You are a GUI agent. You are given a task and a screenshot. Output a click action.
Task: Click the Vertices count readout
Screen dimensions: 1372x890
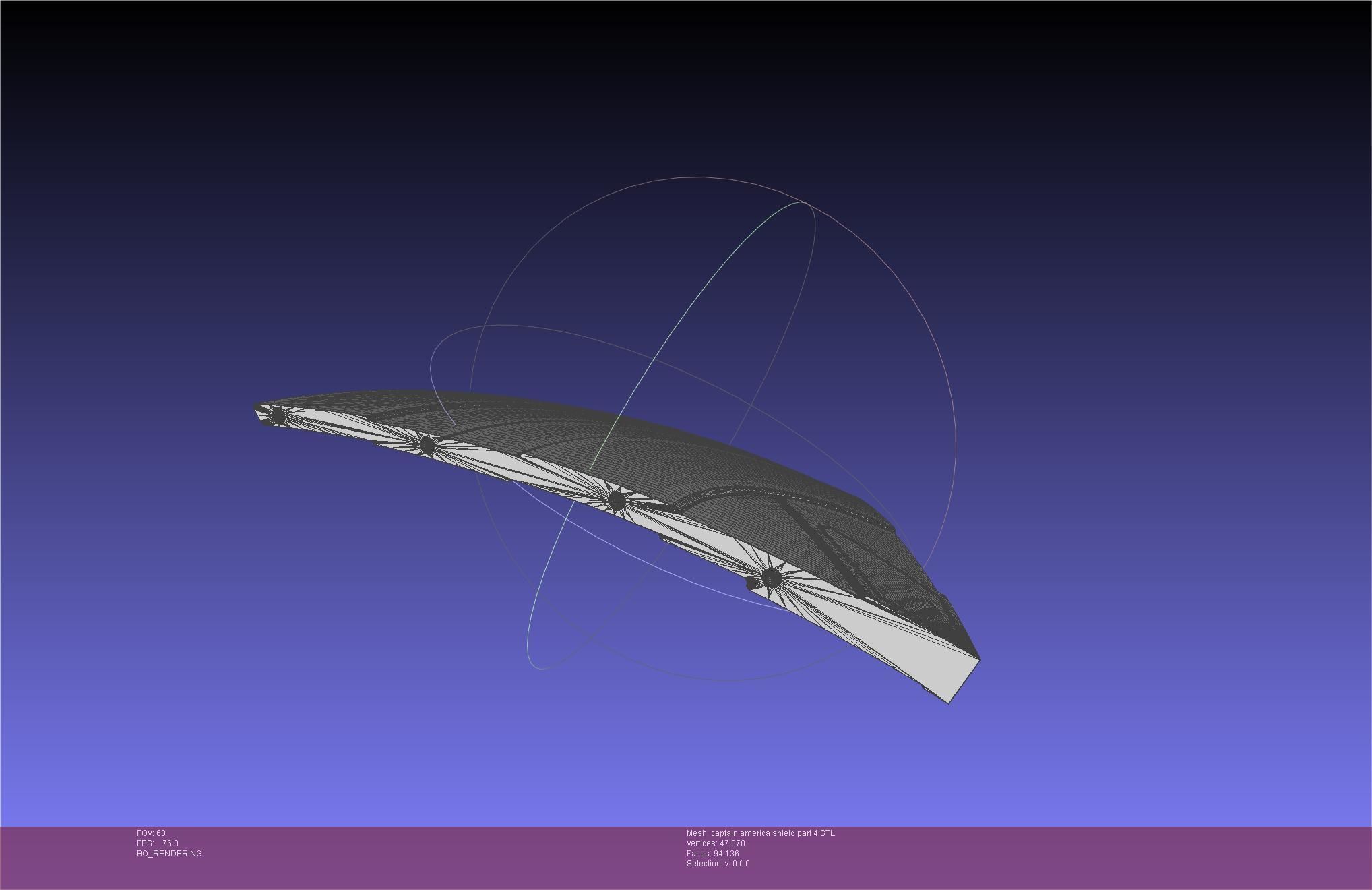(716, 843)
